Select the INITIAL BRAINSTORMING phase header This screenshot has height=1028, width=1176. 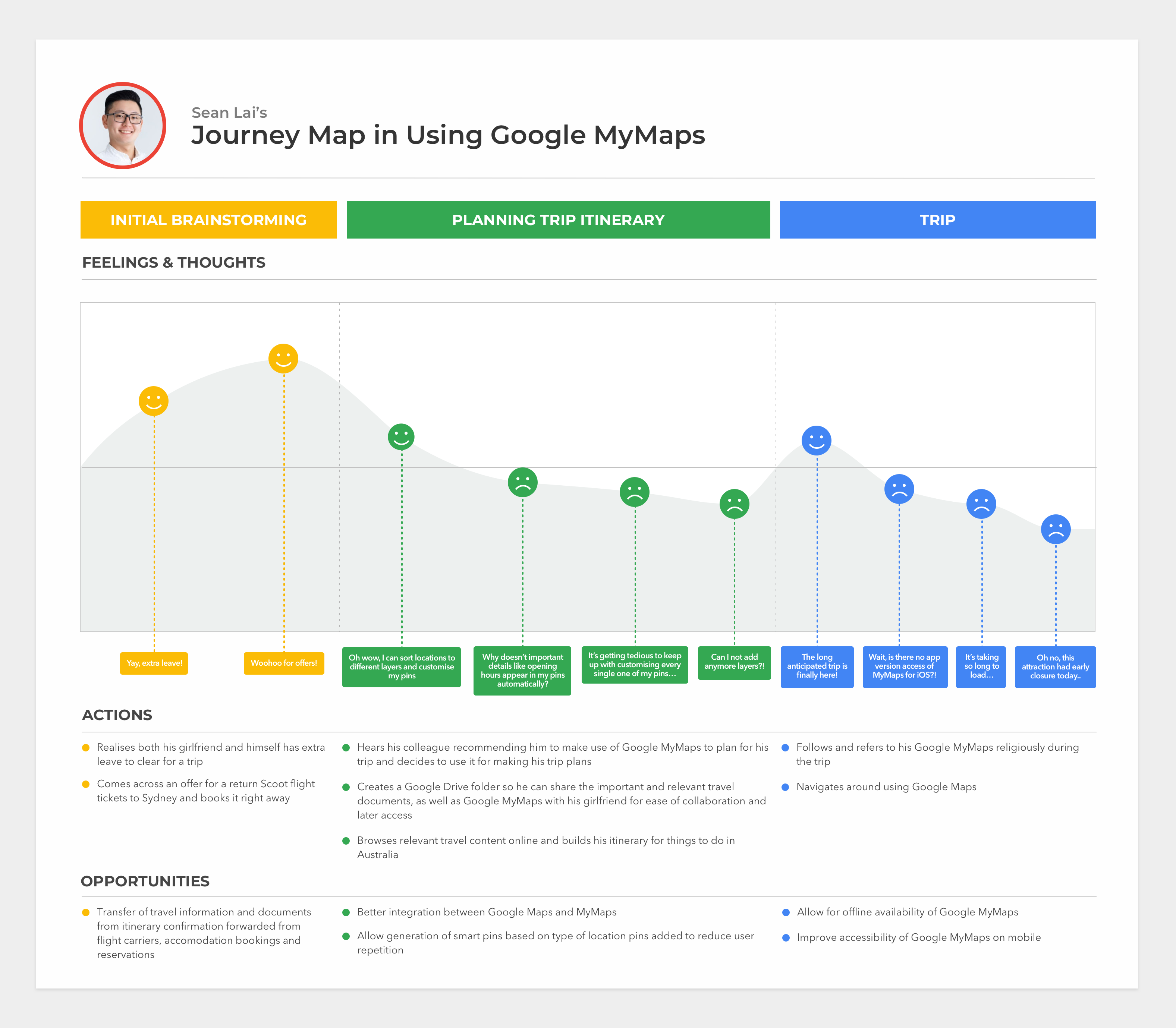[x=208, y=220]
